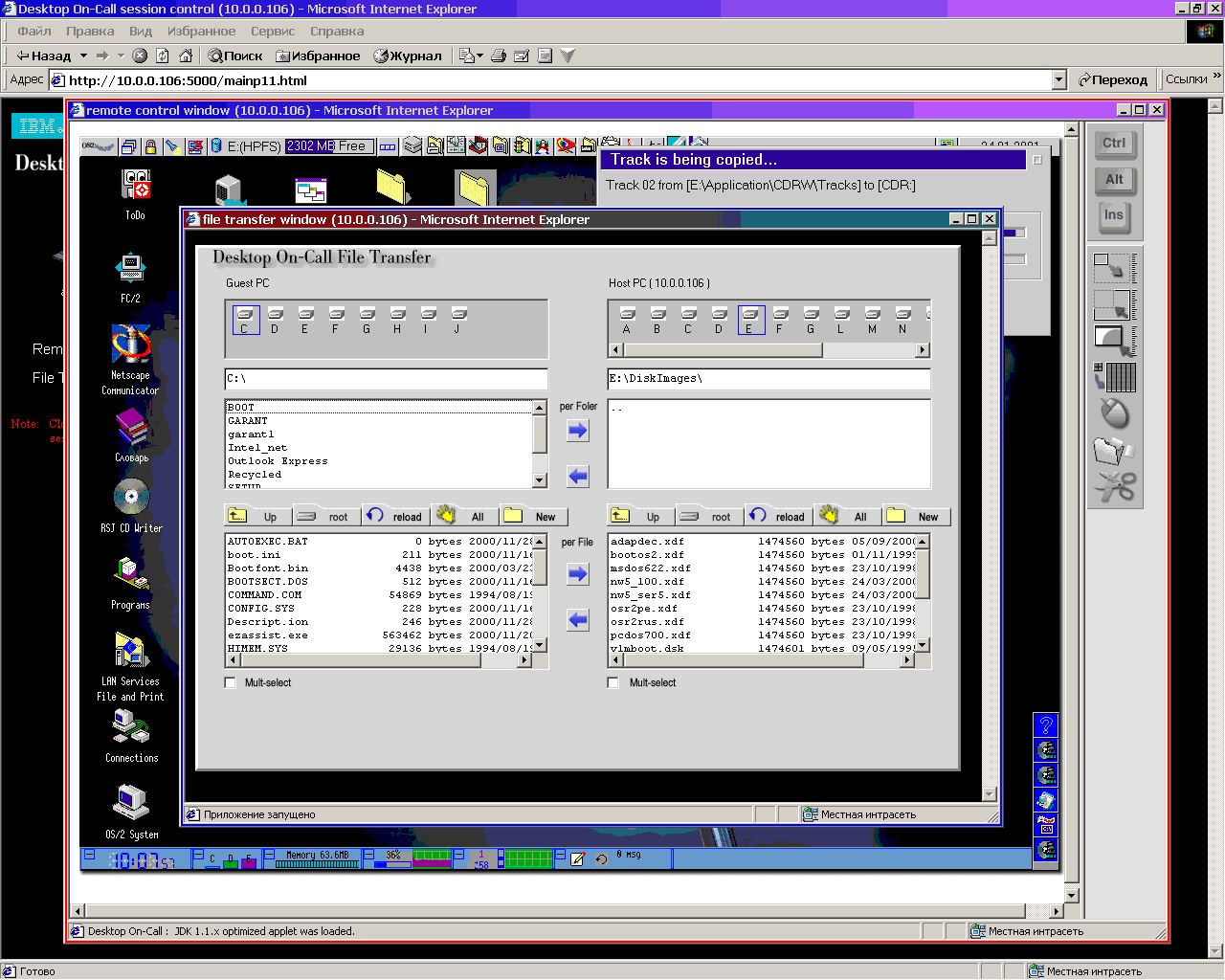Click IE Stop toolbar icon
The width and height of the screenshot is (1225, 980).
click(140, 56)
